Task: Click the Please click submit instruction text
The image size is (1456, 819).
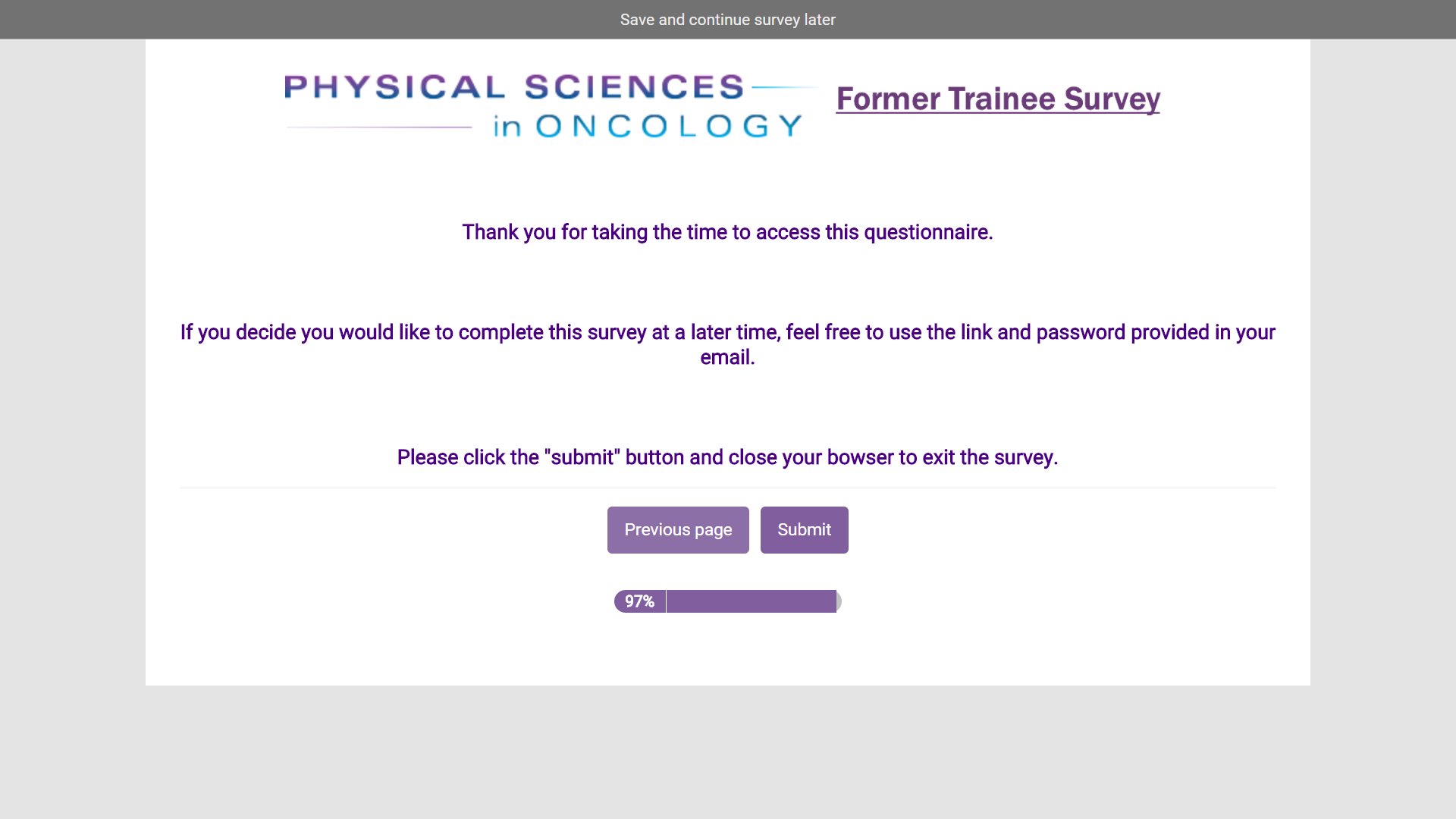Action: [x=727, y=457]
